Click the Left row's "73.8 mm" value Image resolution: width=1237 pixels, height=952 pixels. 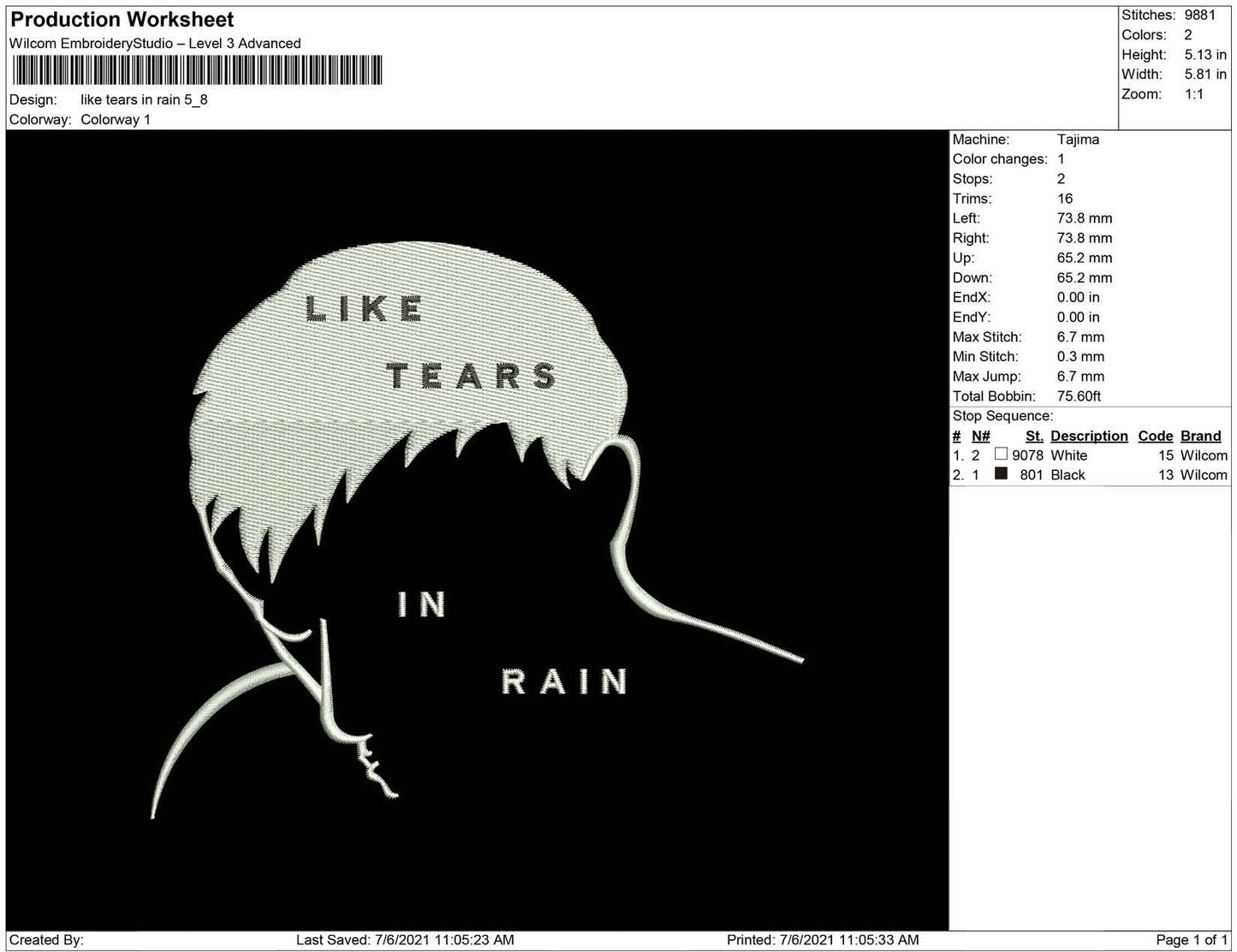1085,218
